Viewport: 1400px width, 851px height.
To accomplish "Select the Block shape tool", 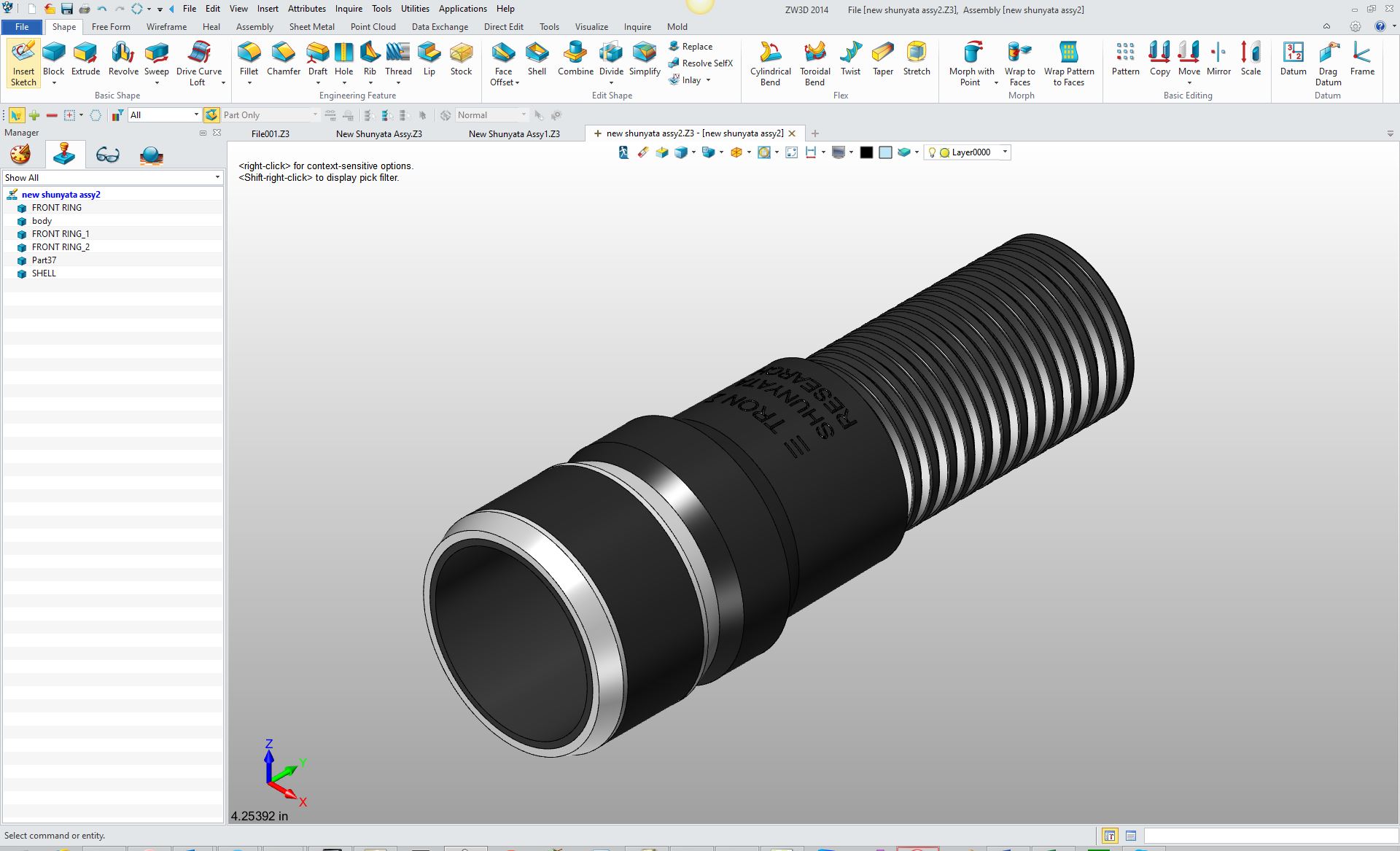I will 53,59.
